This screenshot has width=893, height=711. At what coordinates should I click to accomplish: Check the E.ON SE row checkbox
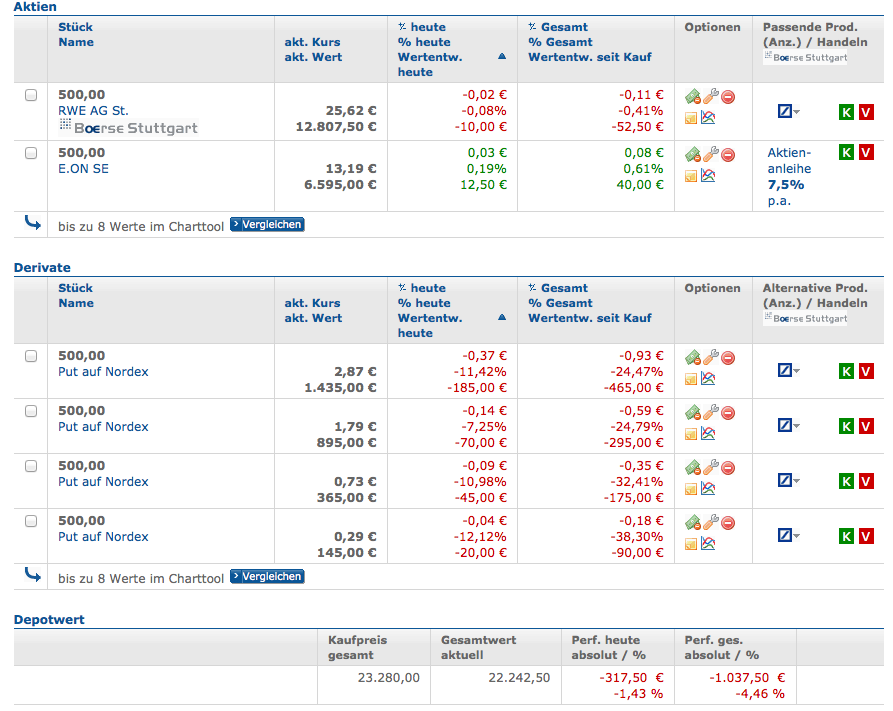[x=31, y=152]
